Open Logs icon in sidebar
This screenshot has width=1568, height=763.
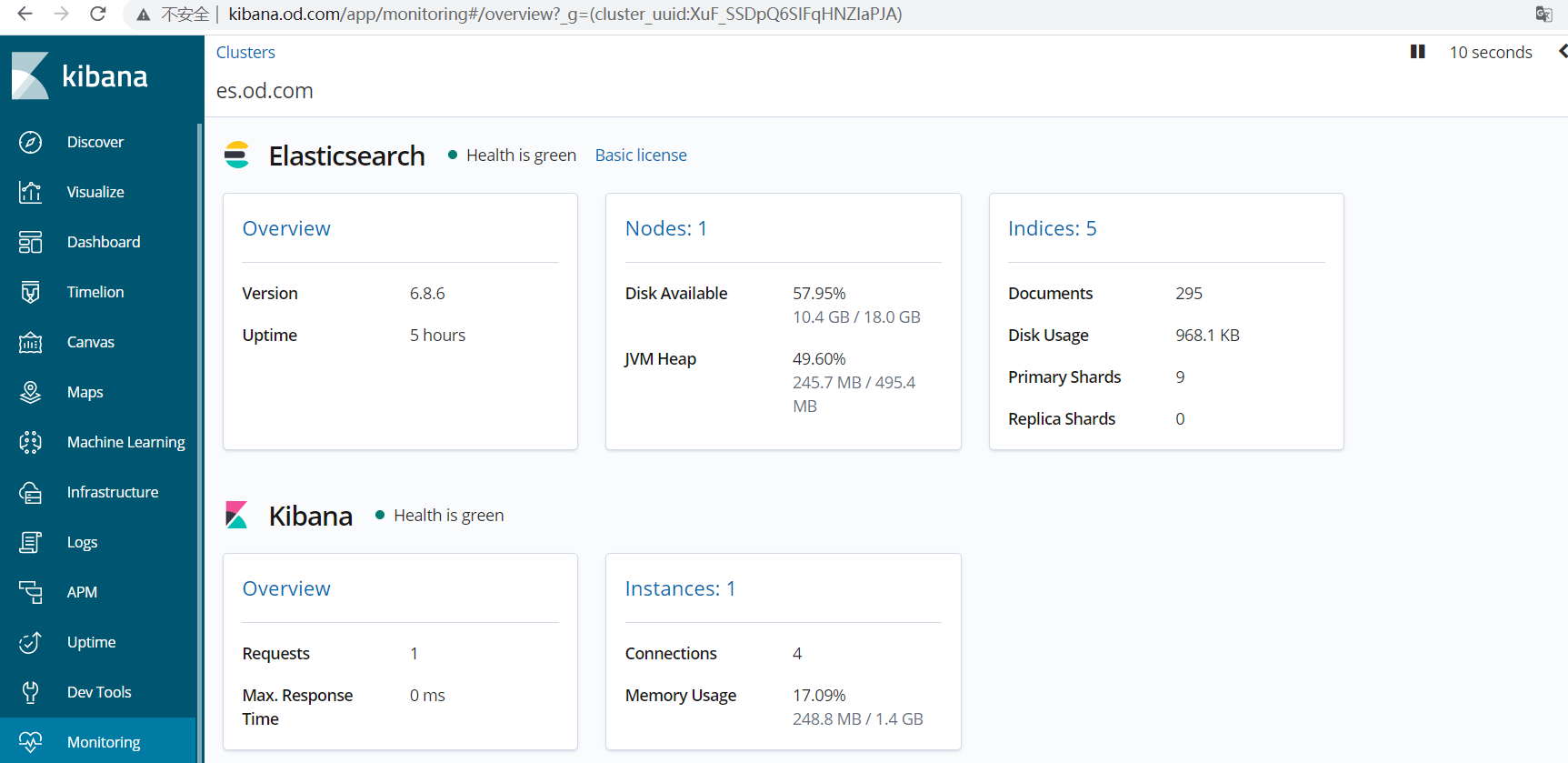click(30, 542)
